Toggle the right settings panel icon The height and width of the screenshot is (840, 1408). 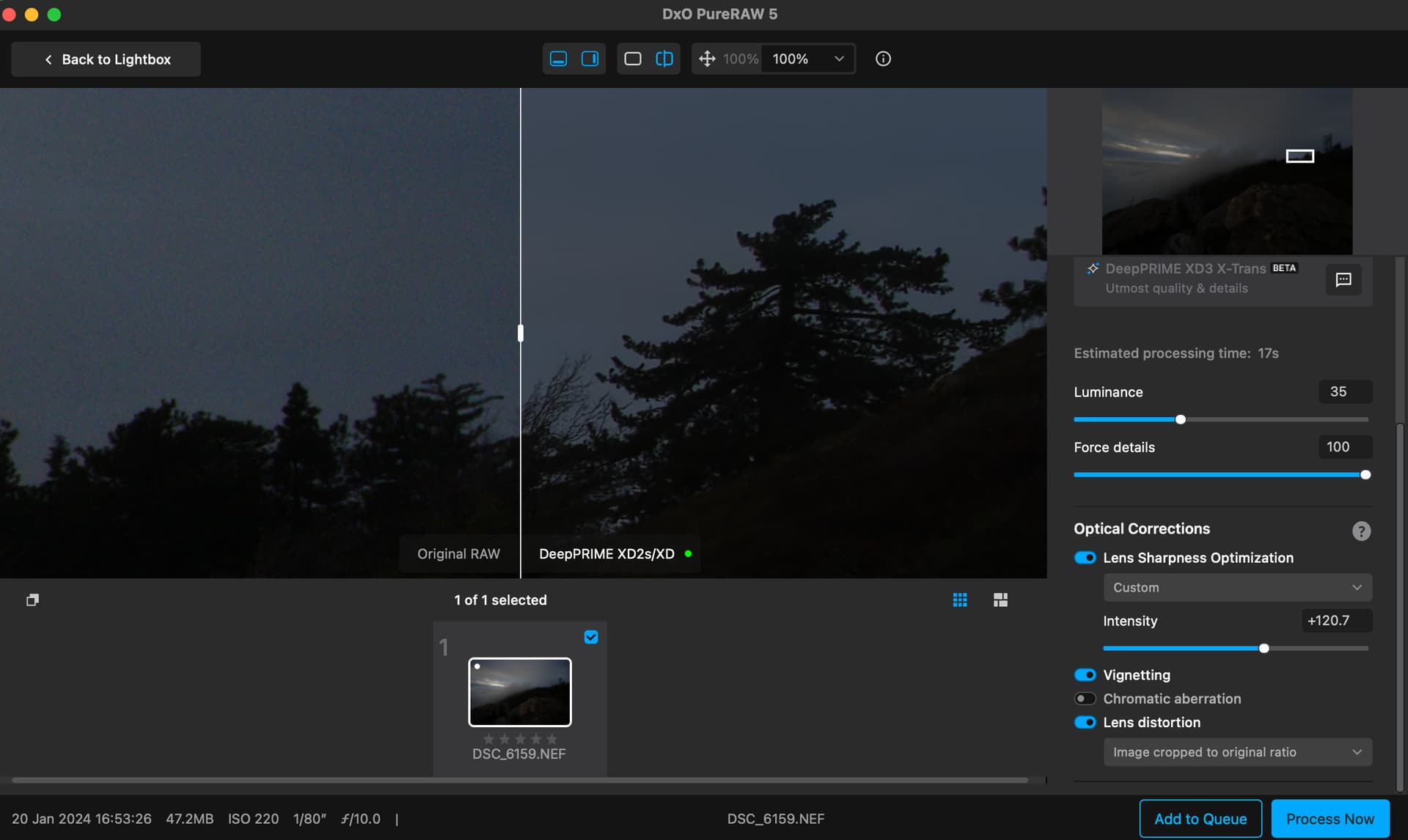590,59
